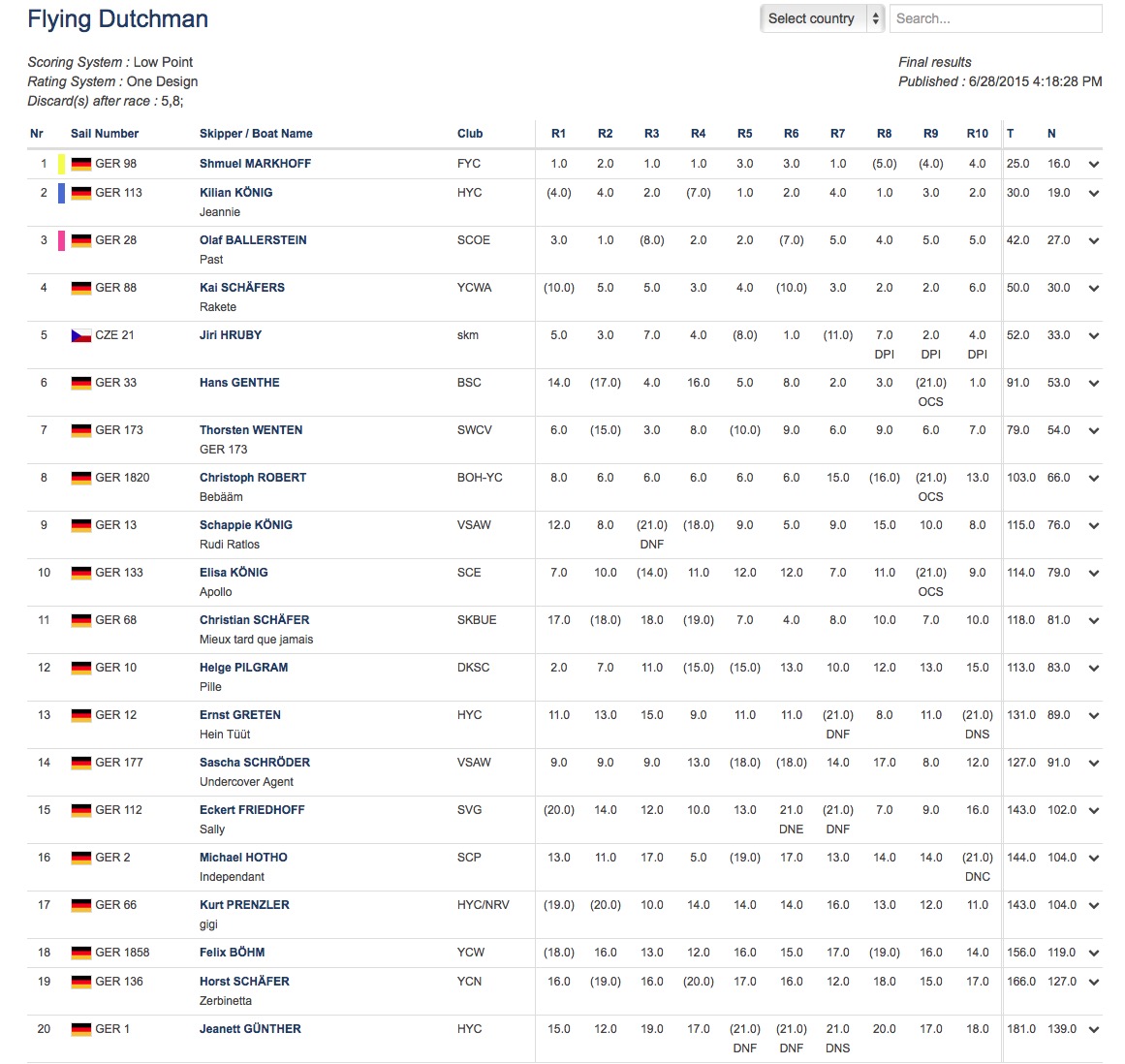The width and height of the screenshot is (1125, 1064).
Task: Click the Sail Number column header
Action: [105, 134]
